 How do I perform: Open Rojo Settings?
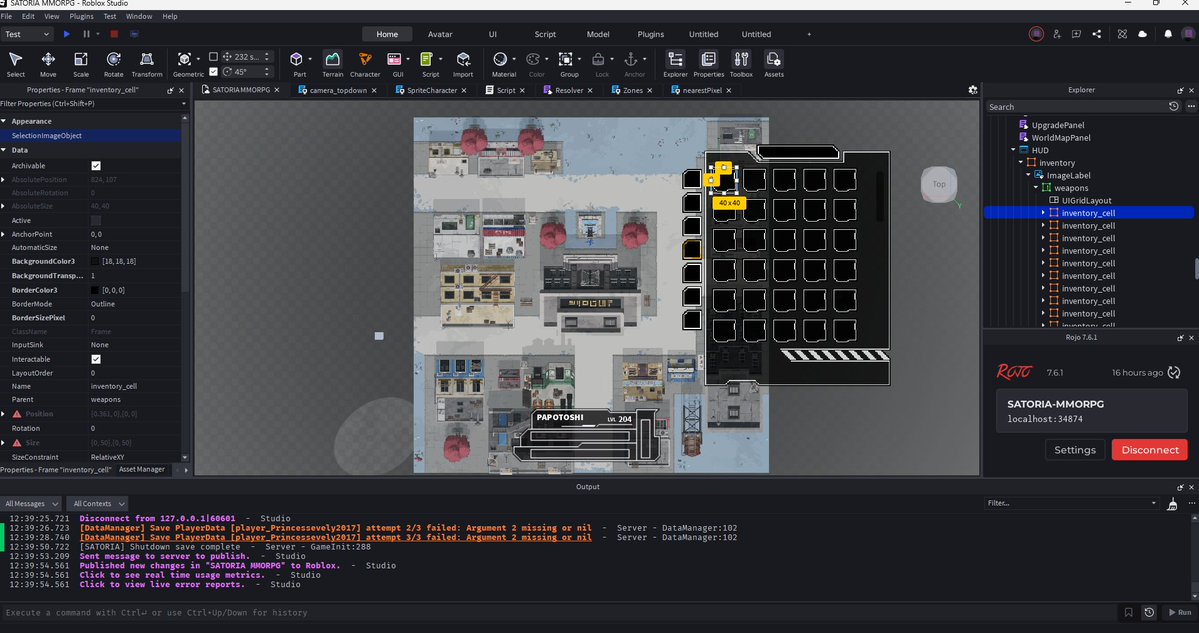[1074, 450]
